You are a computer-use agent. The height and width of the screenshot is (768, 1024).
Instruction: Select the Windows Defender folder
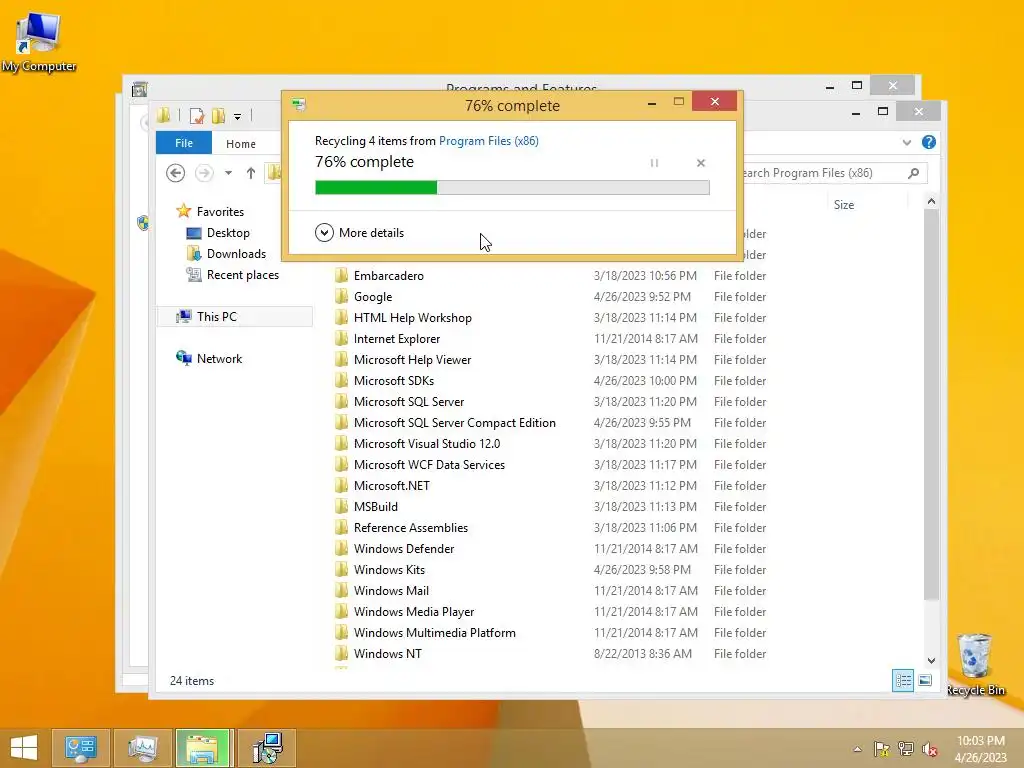(404, 549)
